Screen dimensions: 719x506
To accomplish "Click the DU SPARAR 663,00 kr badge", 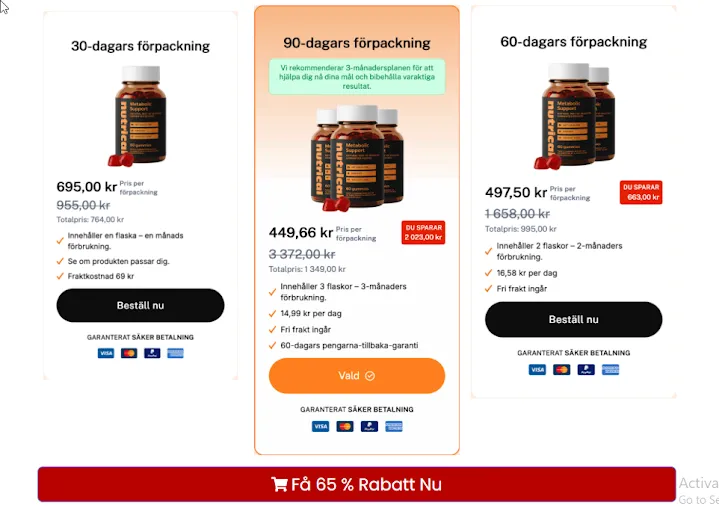I will coord(641,192).
